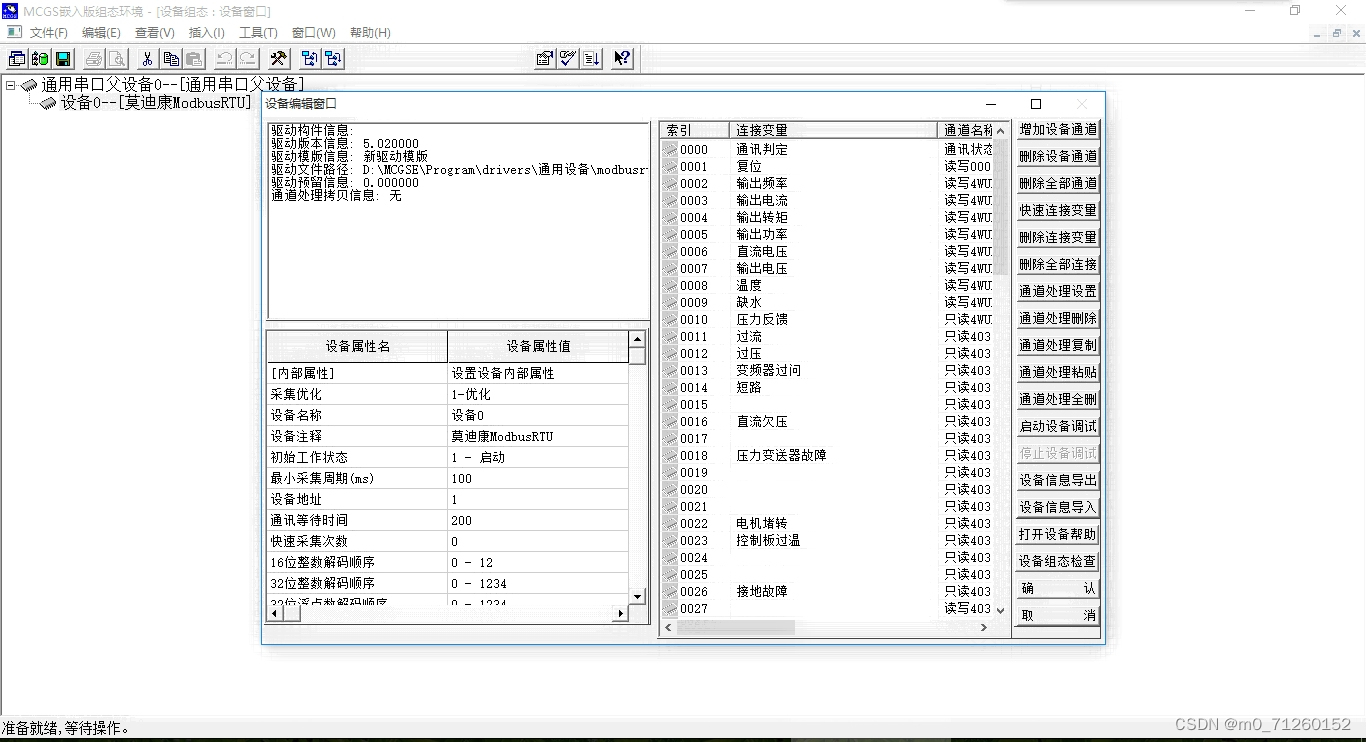This screenshot has width=1366, height=742.
Task: Select 设备0--[莫迪康ModbusRTU] tree item
Action: click(156, 103)
